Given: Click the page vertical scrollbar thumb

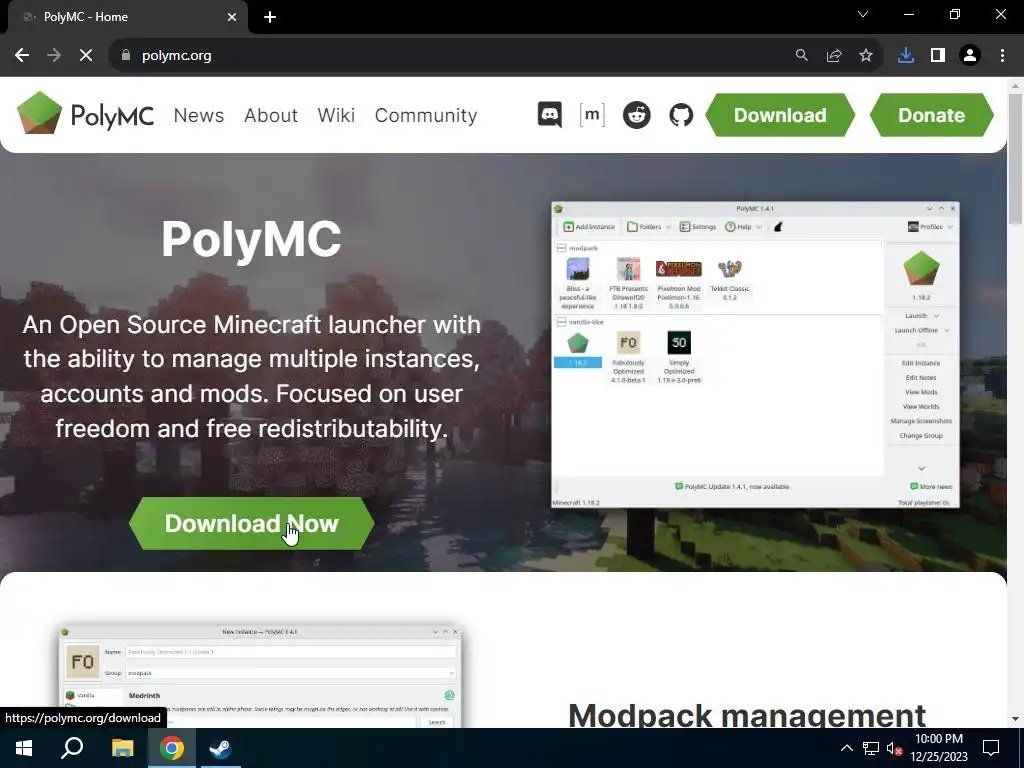Looking at the screenshot, I should click(x=1015, y=159).
